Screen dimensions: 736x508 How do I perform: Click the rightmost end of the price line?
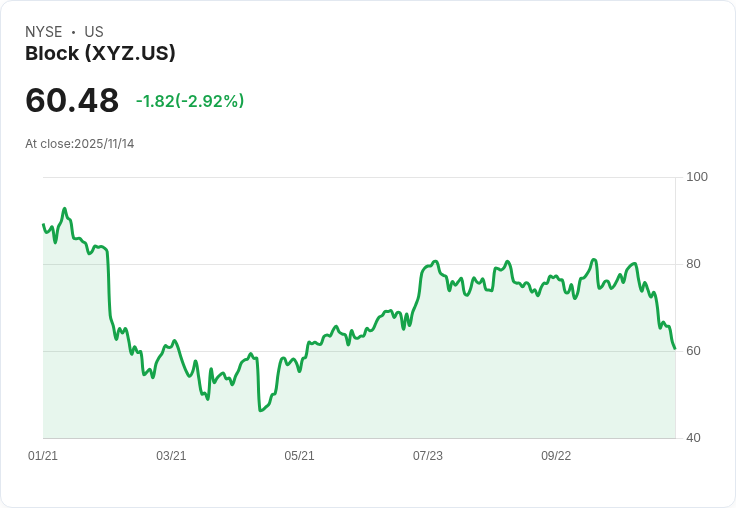click(x=675, y=348)
